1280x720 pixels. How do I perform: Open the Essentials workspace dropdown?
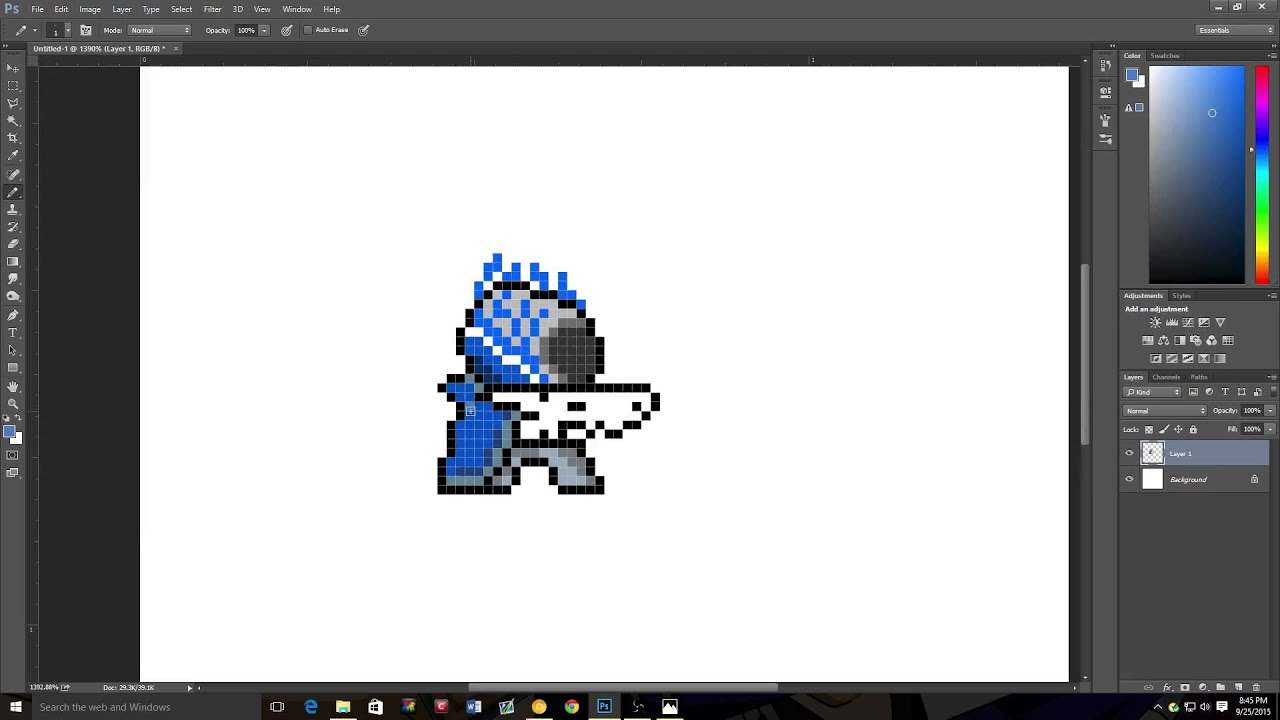click(1236, 30)
